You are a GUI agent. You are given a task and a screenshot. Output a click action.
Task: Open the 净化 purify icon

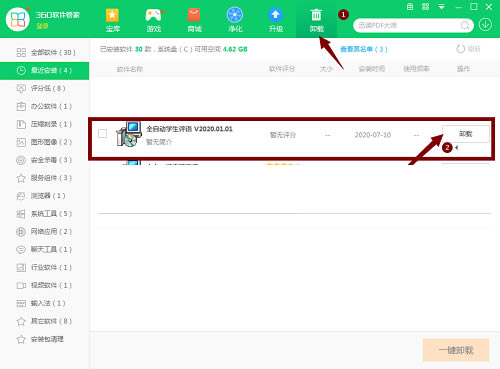tap(235, 15)
